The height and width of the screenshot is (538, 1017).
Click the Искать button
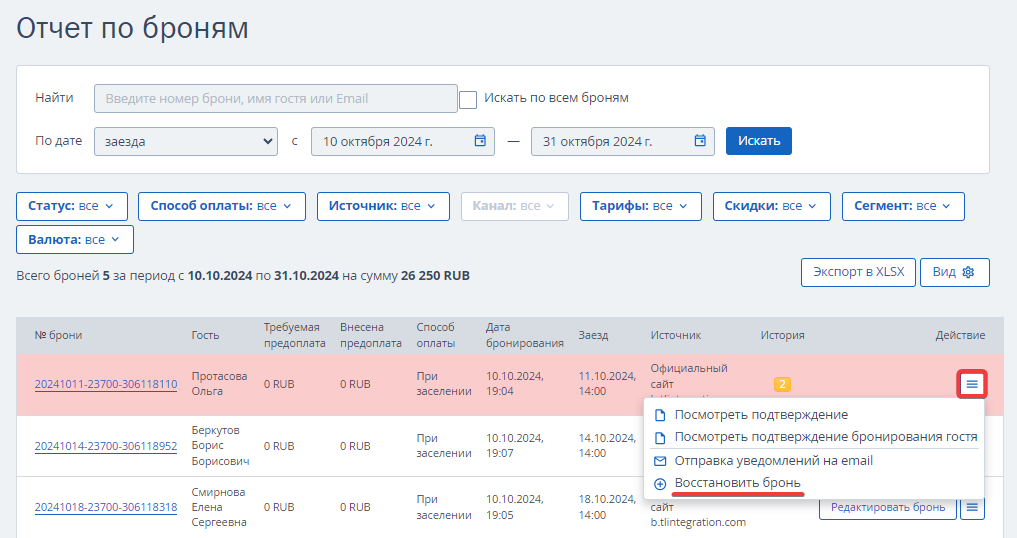(758, 141)
